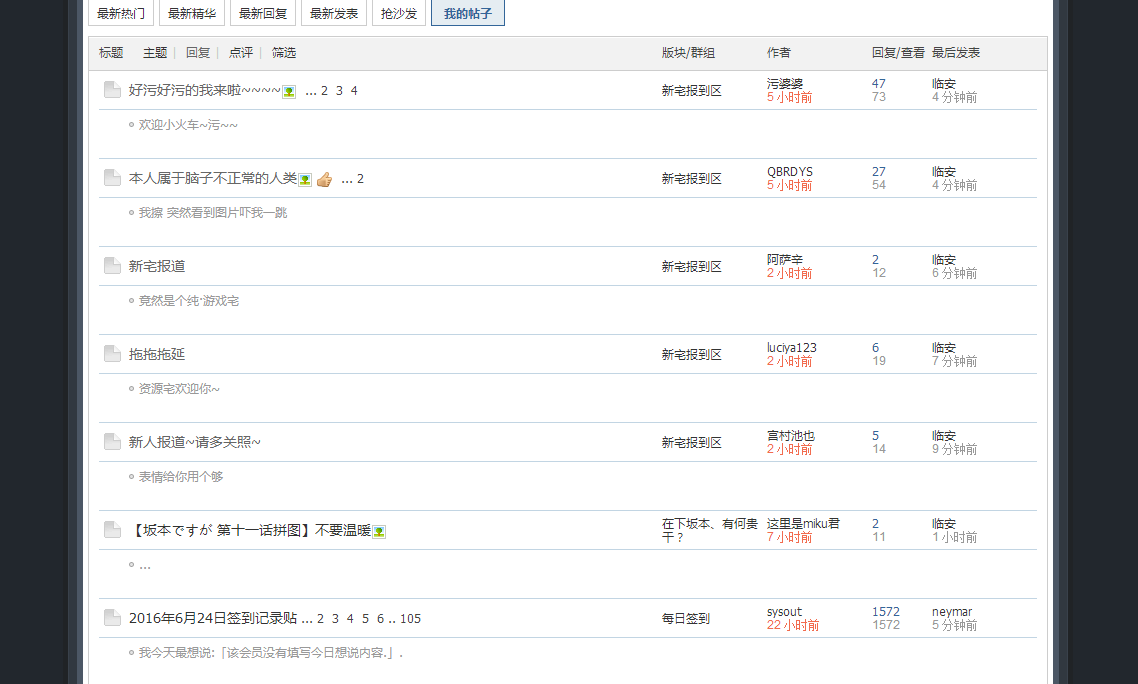Screen dimensions: 1138x684
Task: Select the 最新精华 tab
Action: click(x=192, y=13)
